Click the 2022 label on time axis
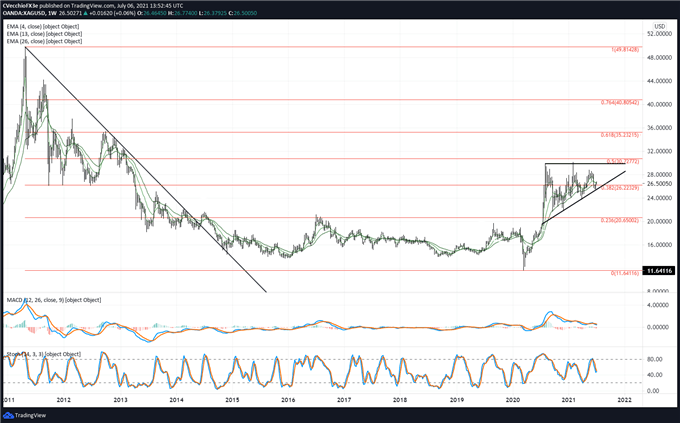680x423 pixels. pyautogui.click(x=624, y=400)
